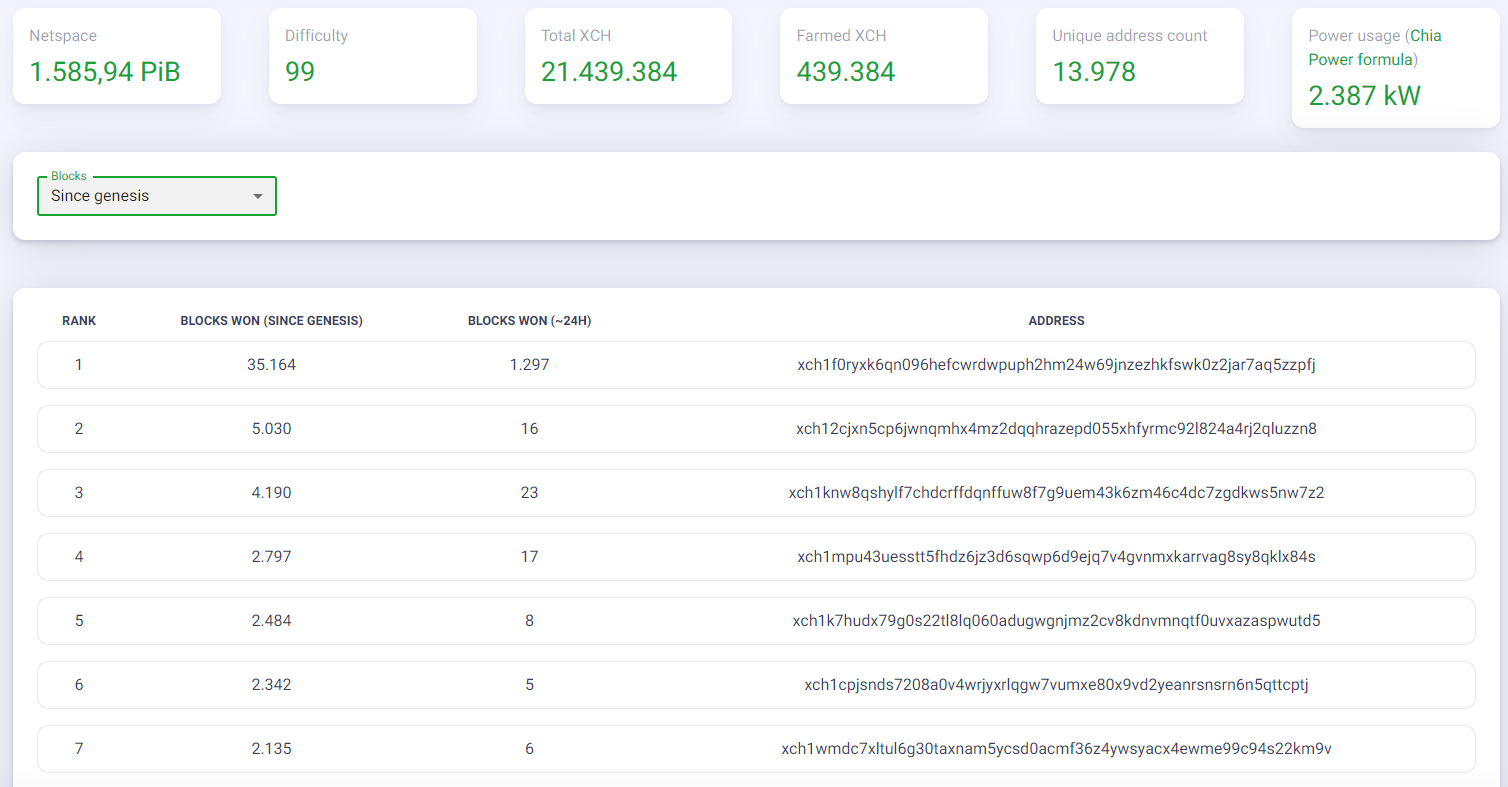Select the row with 35.164 blocks won
1508x787 pixels.
[x=756, y=365]
